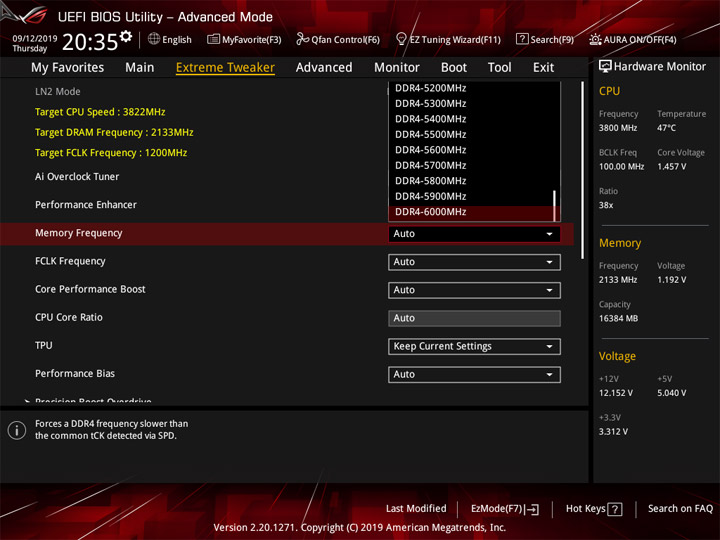
Task: Choose DDR4-5500MHz option
Action: point(471,135)
